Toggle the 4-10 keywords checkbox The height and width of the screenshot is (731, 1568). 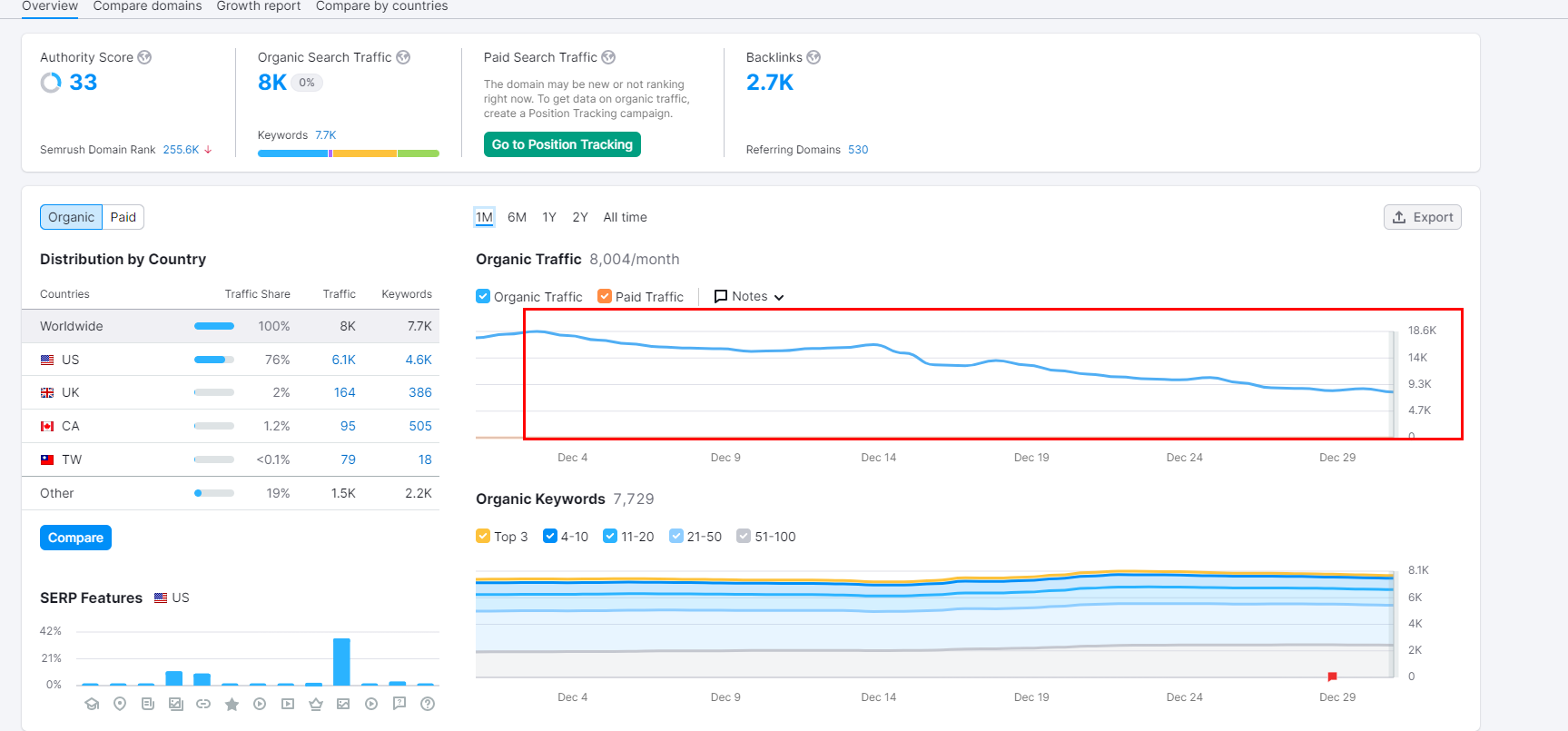coord(550,536)
